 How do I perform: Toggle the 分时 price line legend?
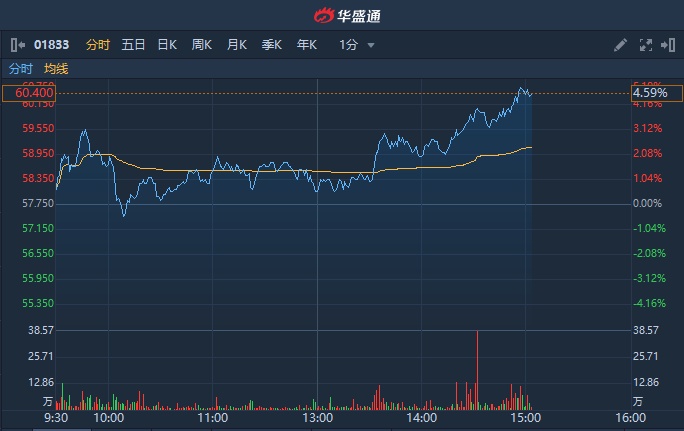click(x=20, y=68)
